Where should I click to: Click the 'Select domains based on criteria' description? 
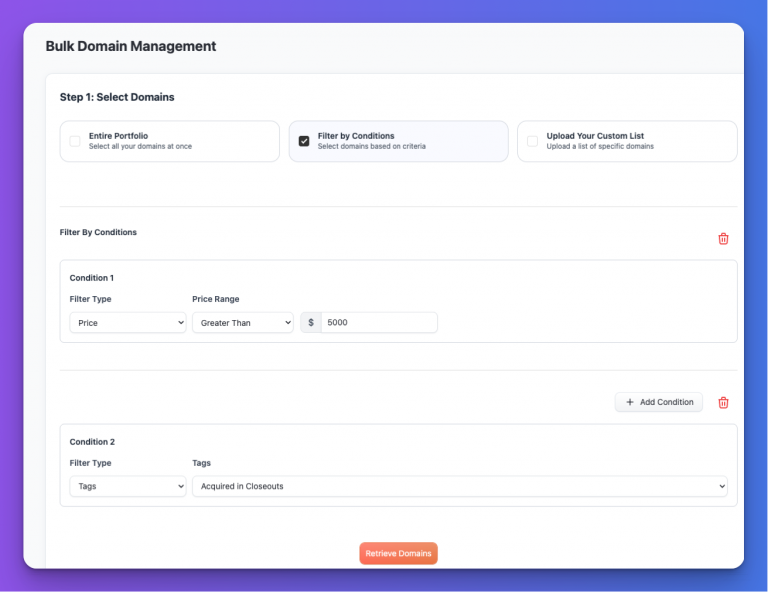pyautogui.click(x=371, y=147)
